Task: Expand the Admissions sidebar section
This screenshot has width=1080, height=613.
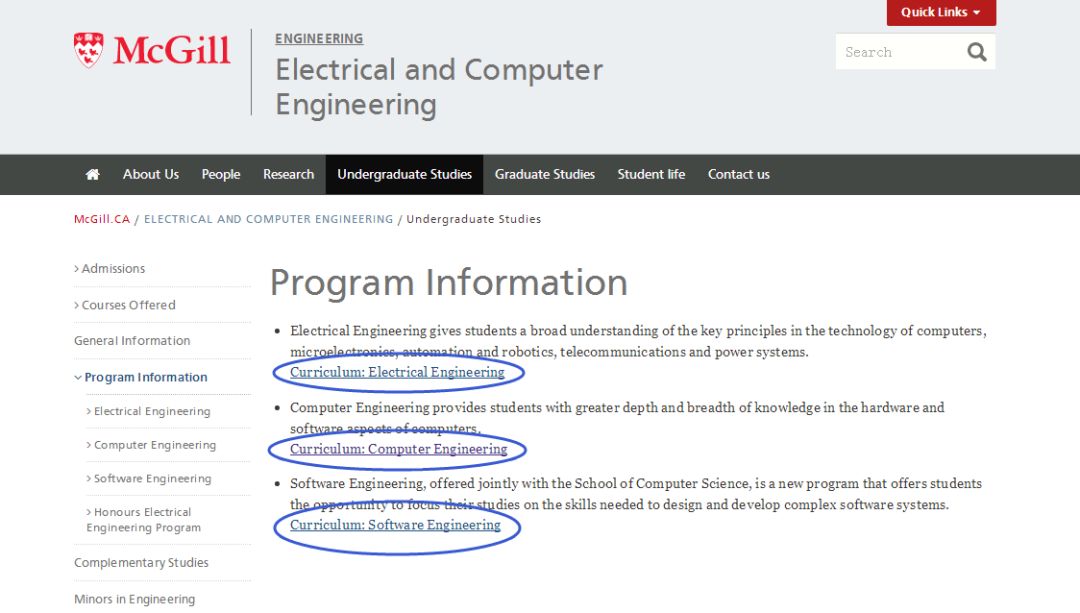Action: (113, 269)
